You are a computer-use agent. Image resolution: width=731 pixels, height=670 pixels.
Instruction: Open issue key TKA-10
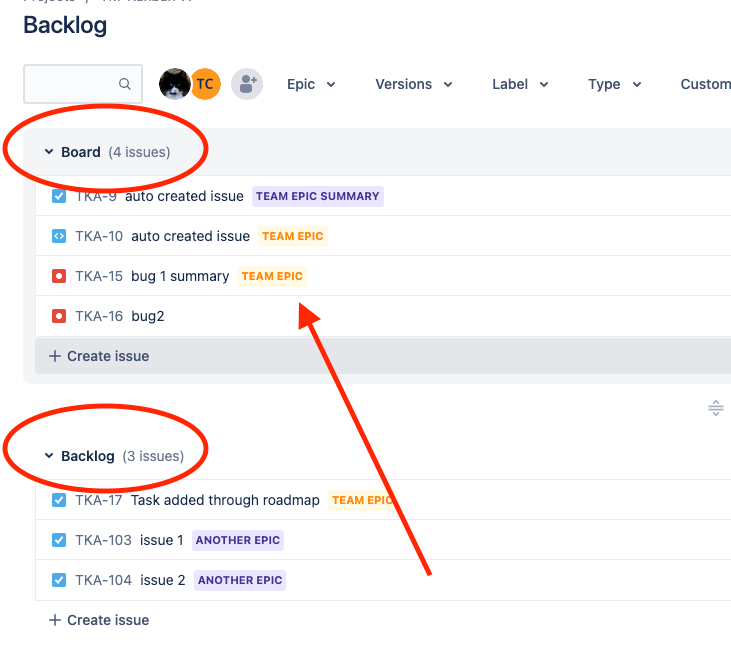[99, 236]
